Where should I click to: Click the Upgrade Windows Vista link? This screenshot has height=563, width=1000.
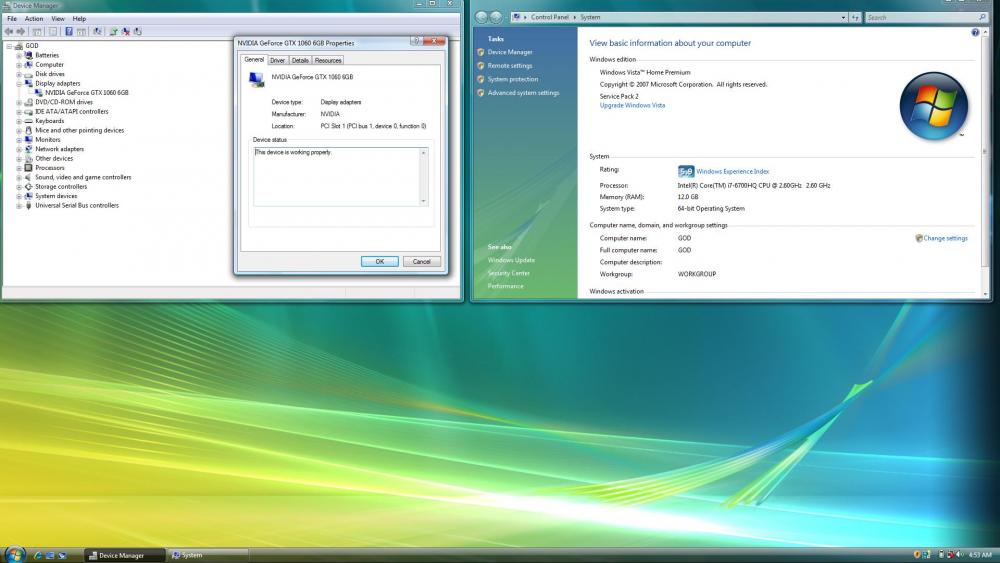632,105
